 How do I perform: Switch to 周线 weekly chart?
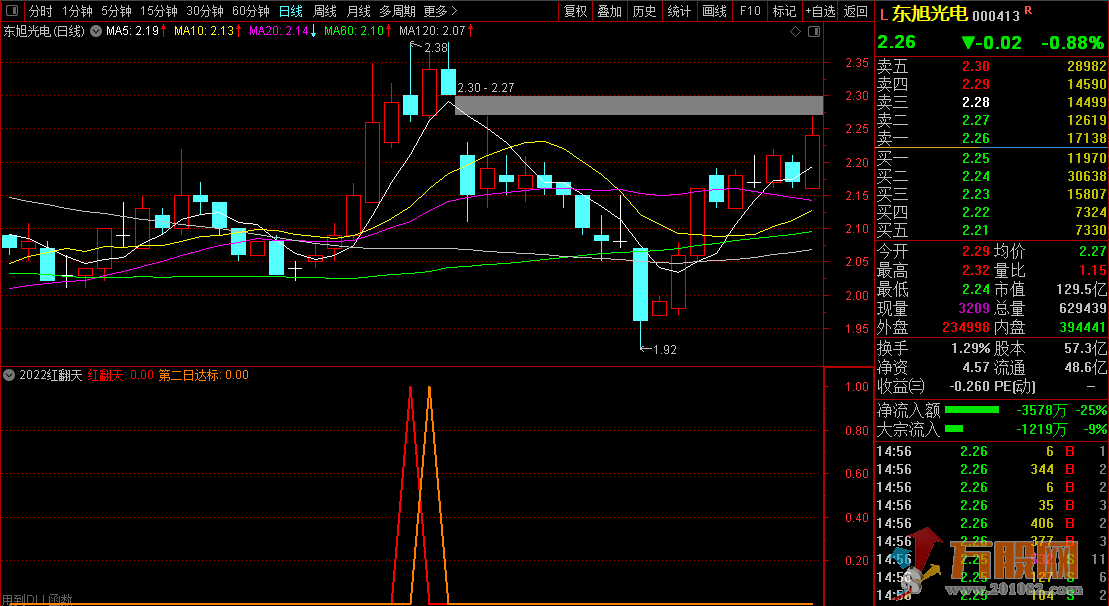pyautogui.click(x=325, y=11)
